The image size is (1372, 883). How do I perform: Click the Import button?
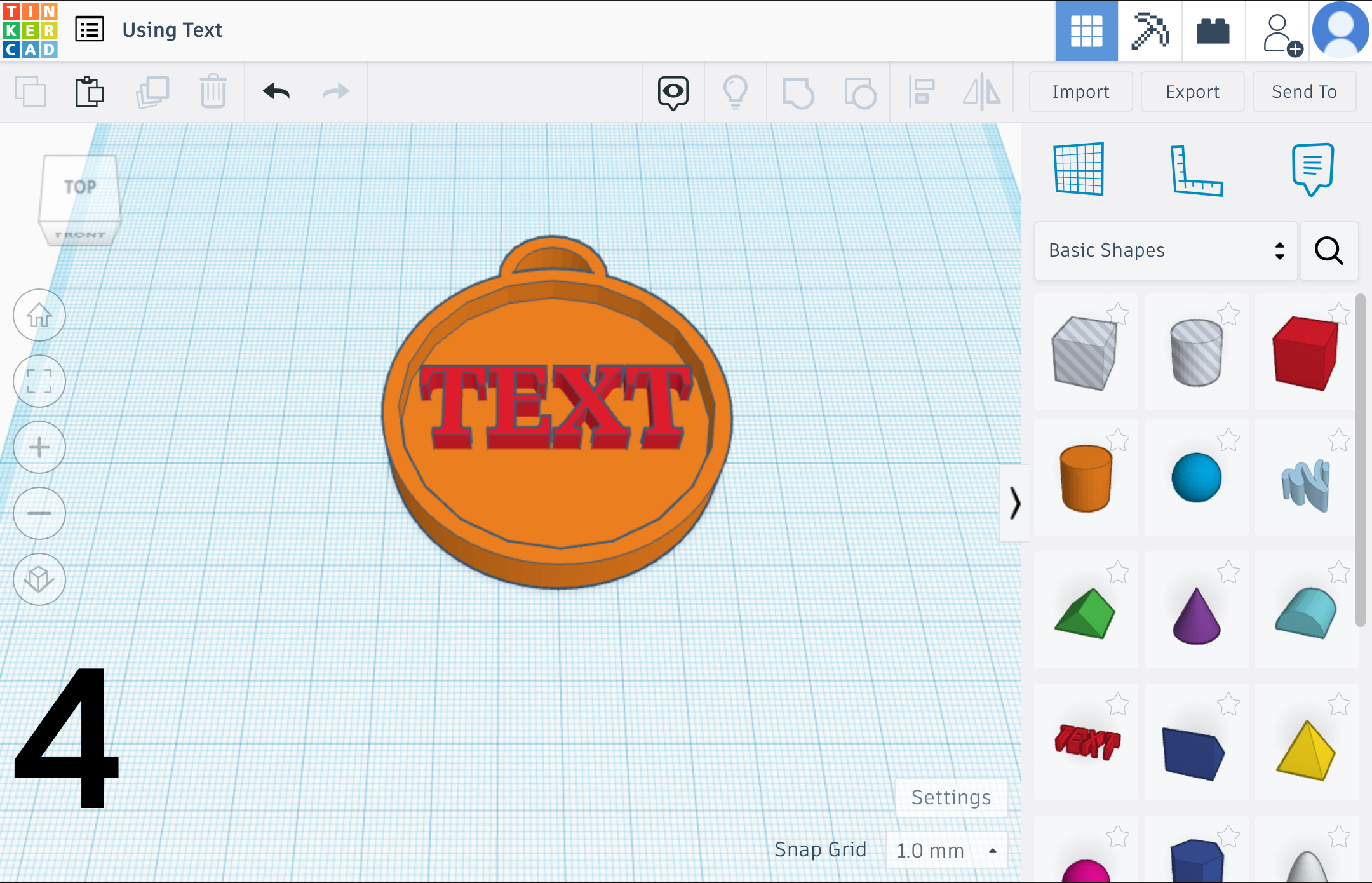[x=1080, y=91]
